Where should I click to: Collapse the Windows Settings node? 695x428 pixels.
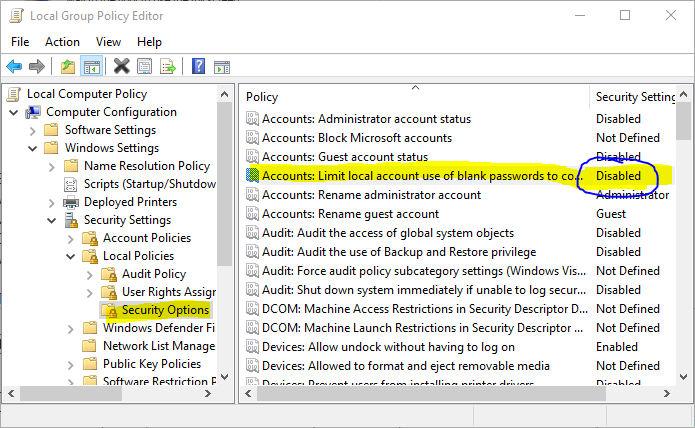pos(33,148)
